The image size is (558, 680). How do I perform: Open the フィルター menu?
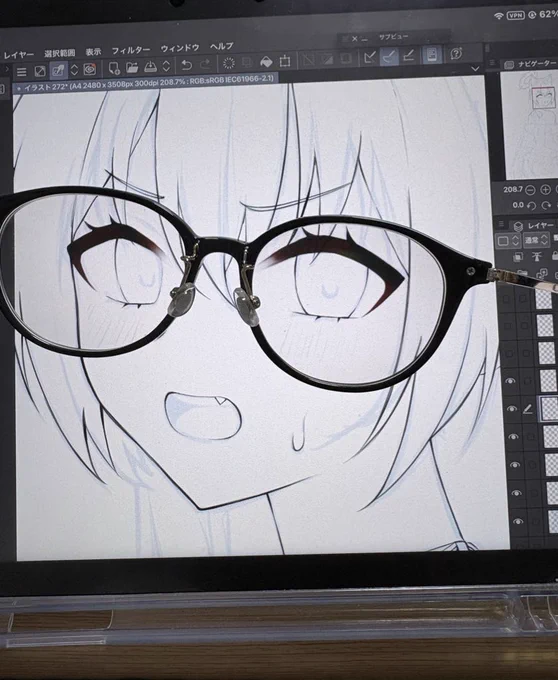131,50
